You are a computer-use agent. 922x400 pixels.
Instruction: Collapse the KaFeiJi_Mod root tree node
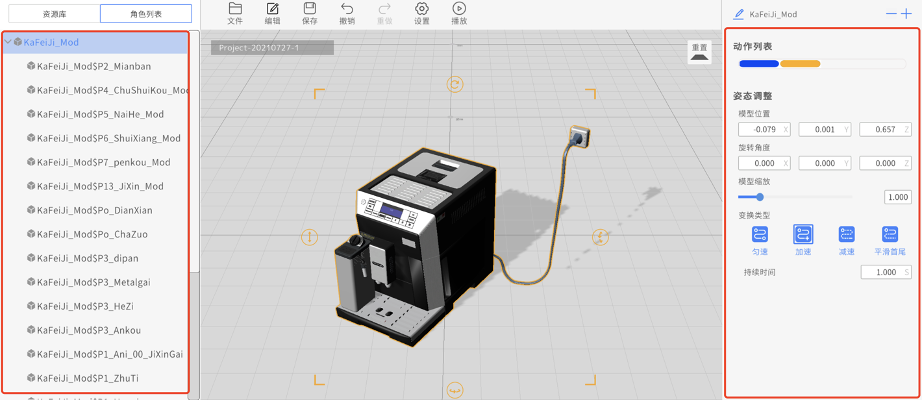[x=8, y=42]
